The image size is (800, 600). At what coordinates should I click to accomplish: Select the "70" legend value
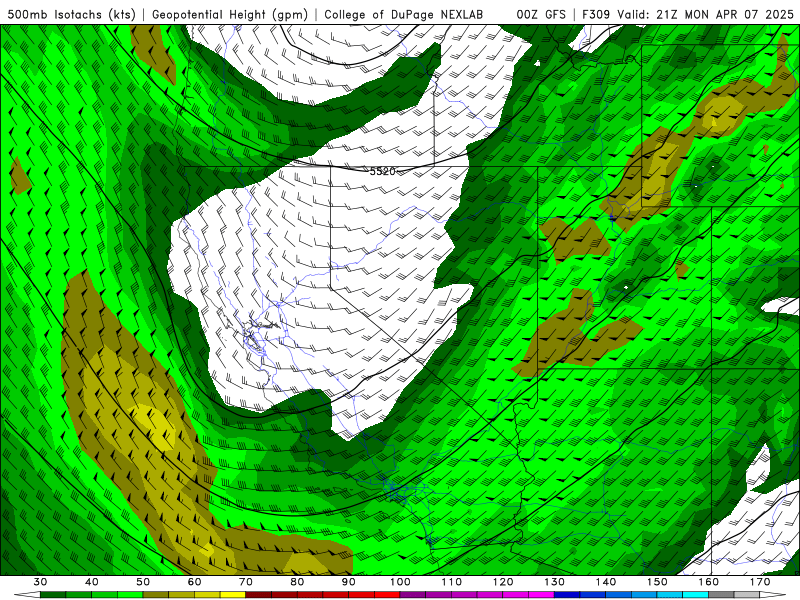click(246, 582)
